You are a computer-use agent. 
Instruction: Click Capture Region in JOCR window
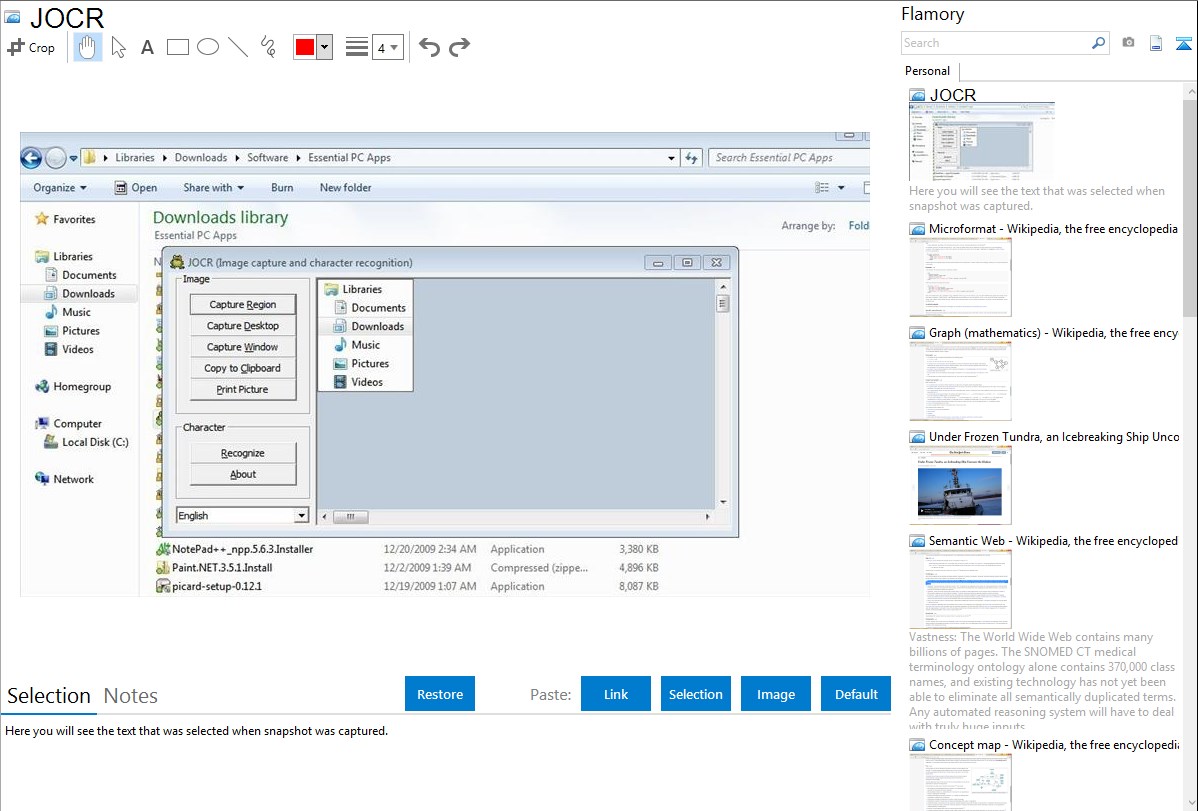click(x=243, y=304)
